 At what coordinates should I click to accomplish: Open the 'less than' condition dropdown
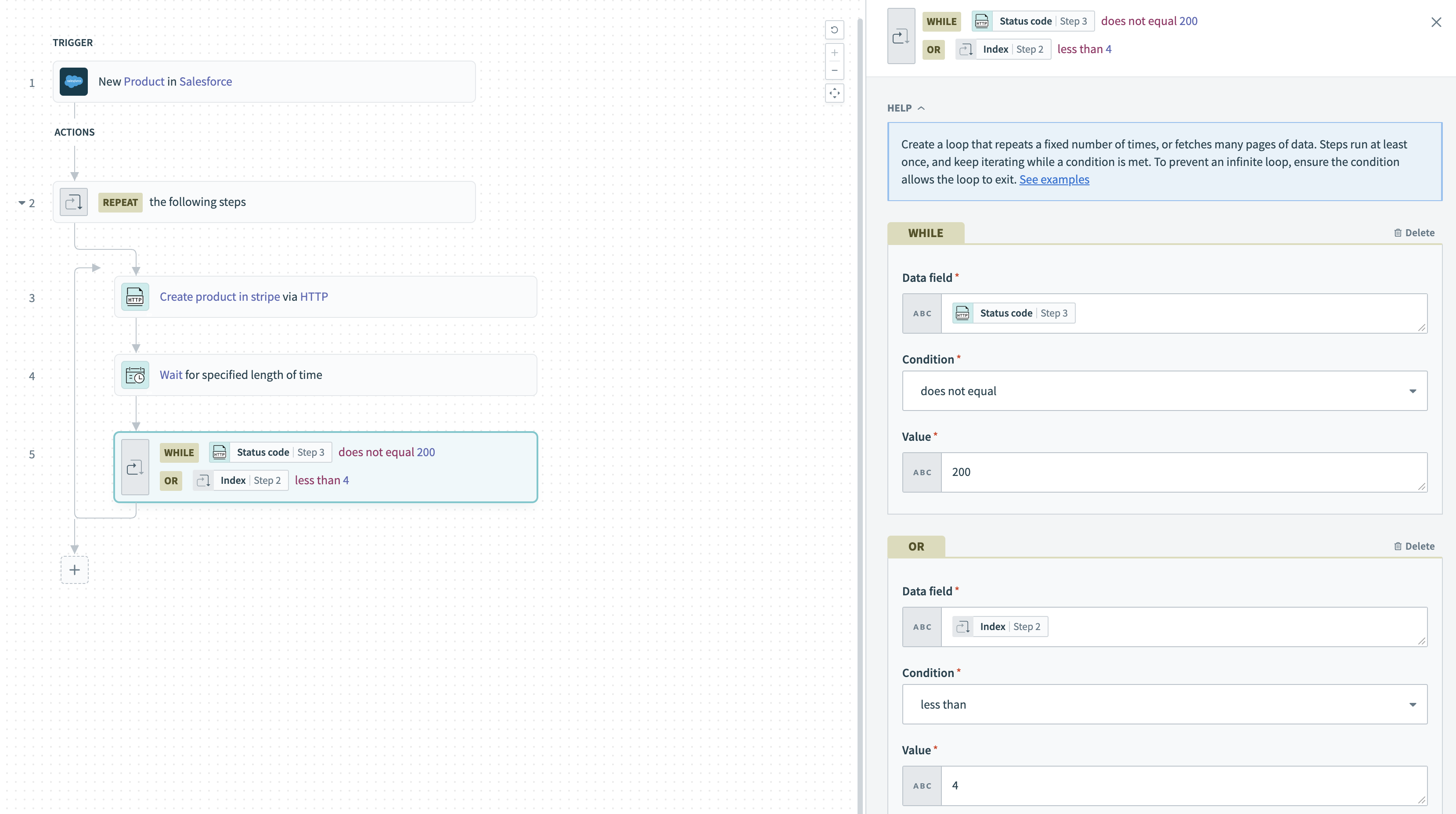pyautogui.click(x=1164, y=704)
